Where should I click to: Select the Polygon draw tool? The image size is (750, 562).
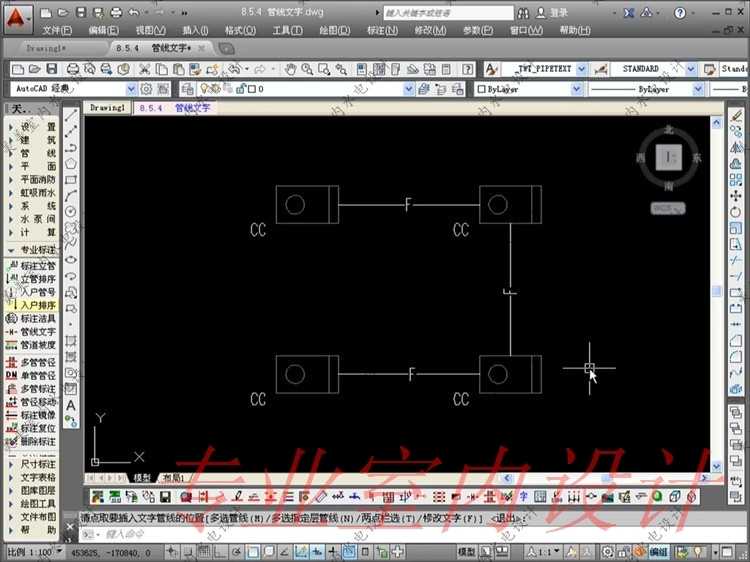click(x=71, y=164)
